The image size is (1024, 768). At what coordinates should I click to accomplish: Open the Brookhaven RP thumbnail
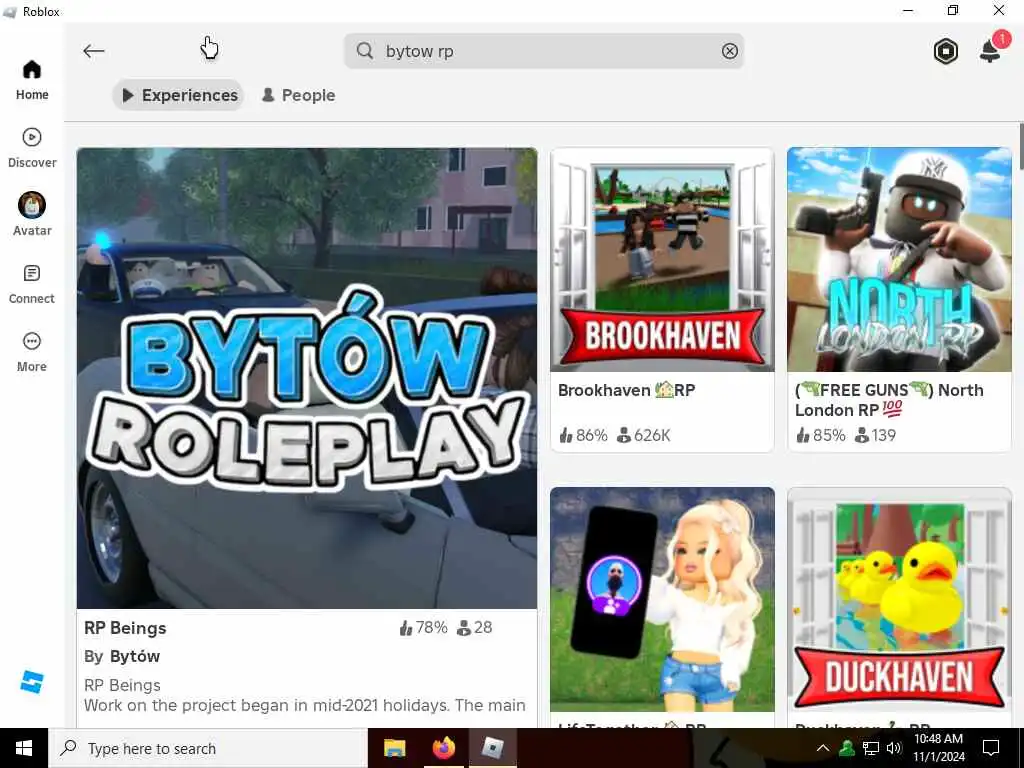point(662,260)
